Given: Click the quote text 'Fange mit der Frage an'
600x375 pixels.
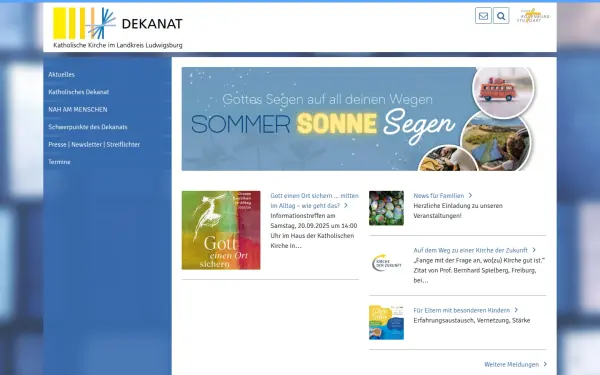Looking at the screenshot, I should [x=479, y=271].
